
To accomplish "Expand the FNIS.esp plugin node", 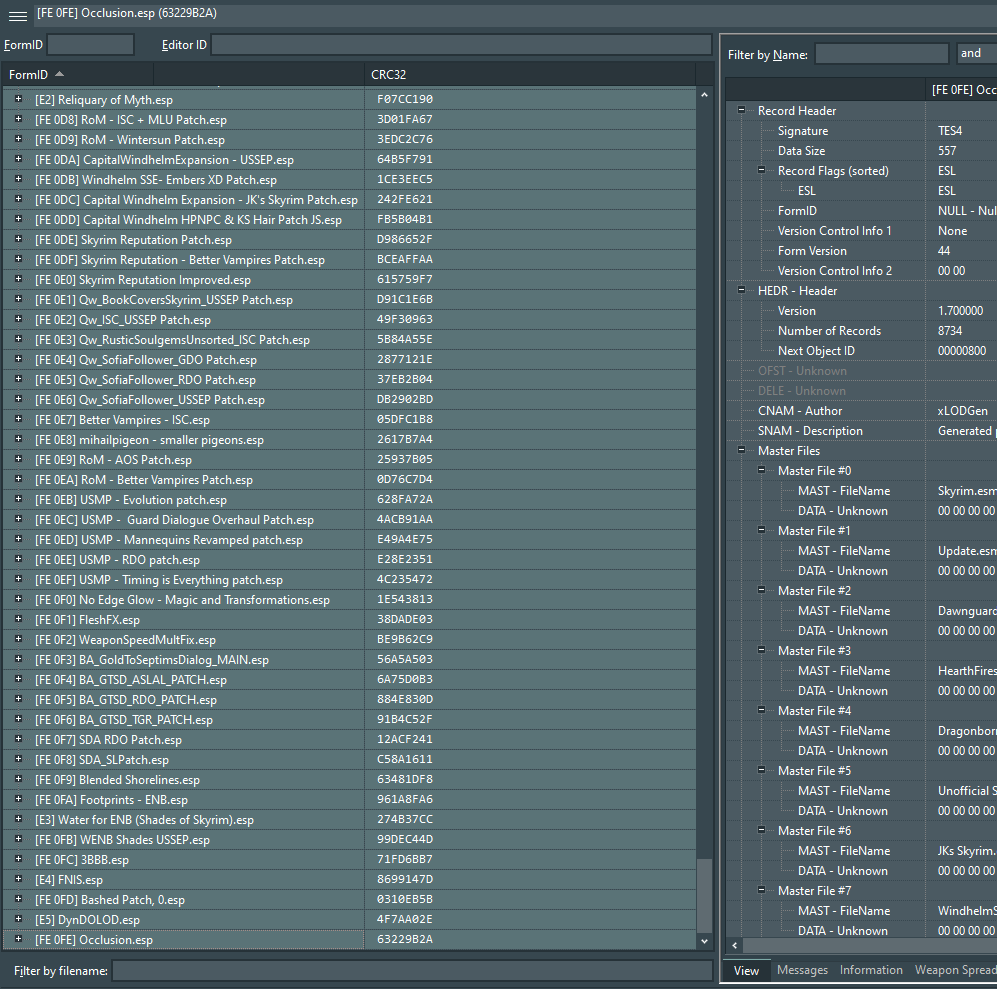I will [x=18, y=879].
